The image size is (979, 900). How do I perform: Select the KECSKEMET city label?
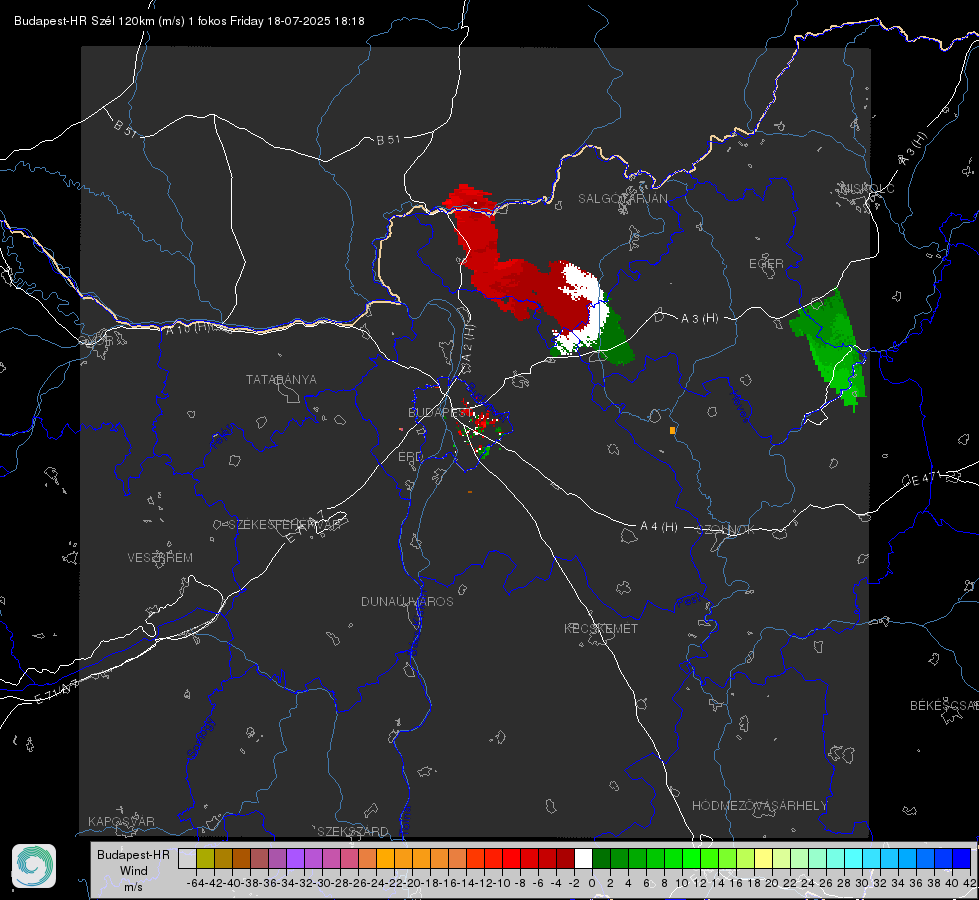601,628
